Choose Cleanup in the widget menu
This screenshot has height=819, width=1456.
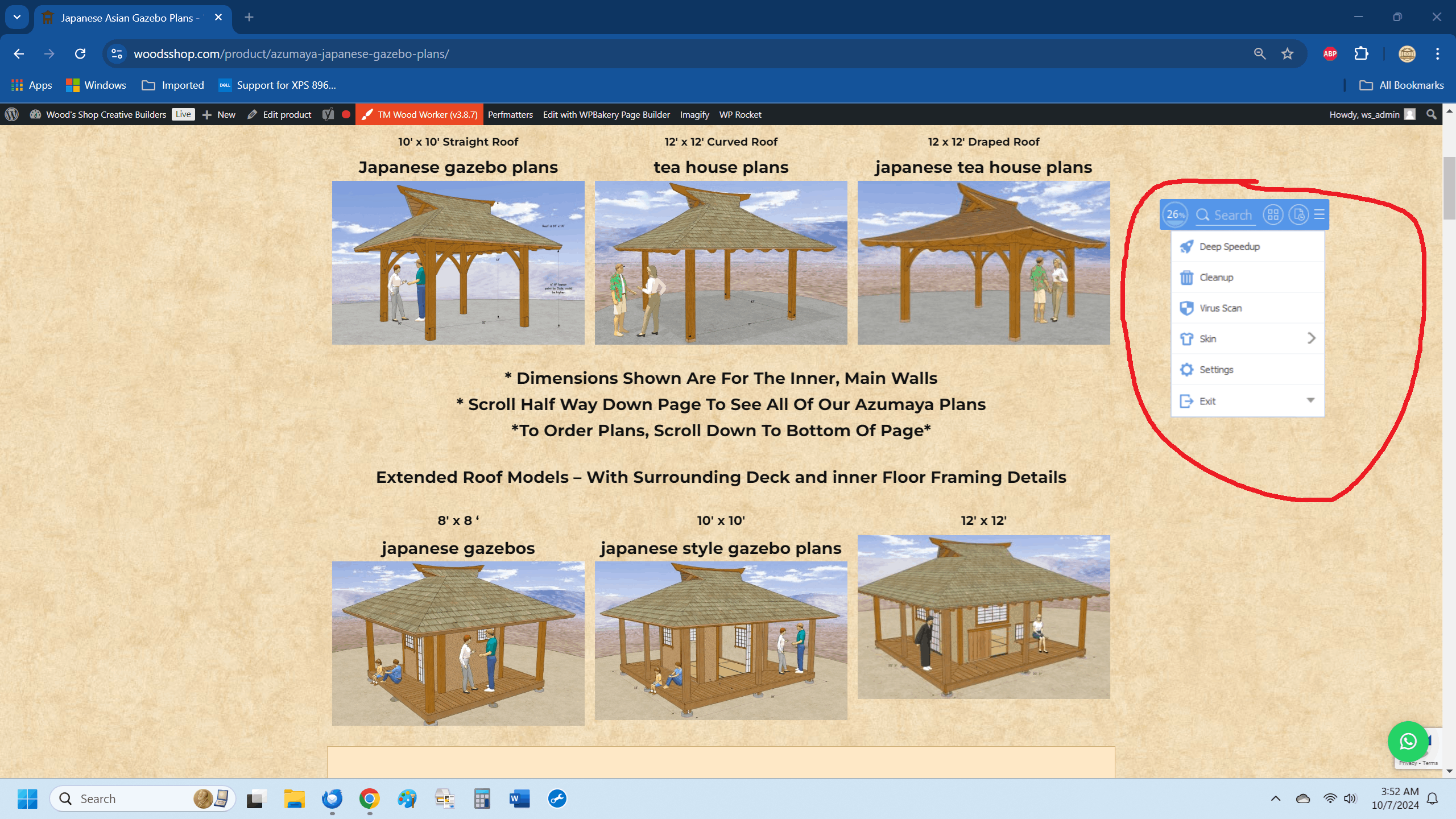1248,277
